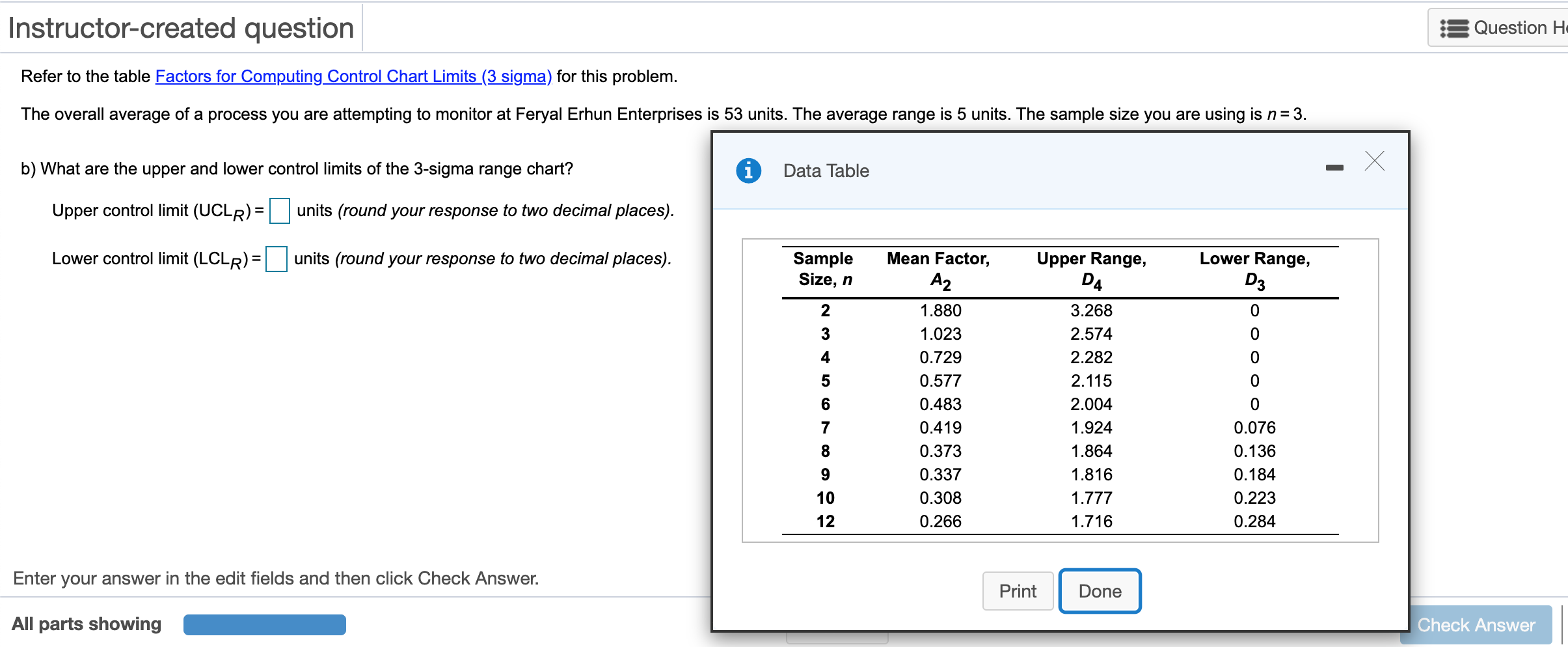Click Done to dismiss the Data Table
Viewport: 1568px width, 647px height.
(x=1100, y=590)
